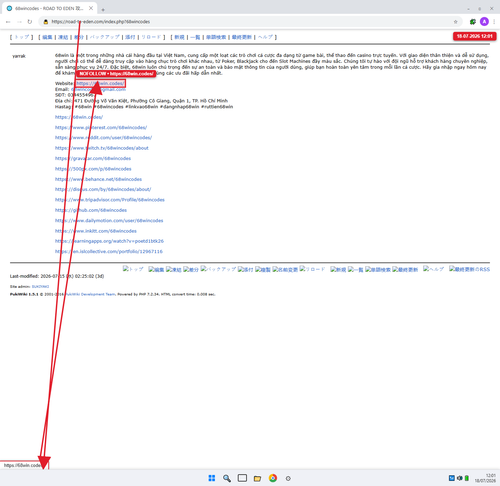This screenshot has width=500, height=486.
Task: Open 新規 (new page) in the top navigation
Action: tap(179, 37)
